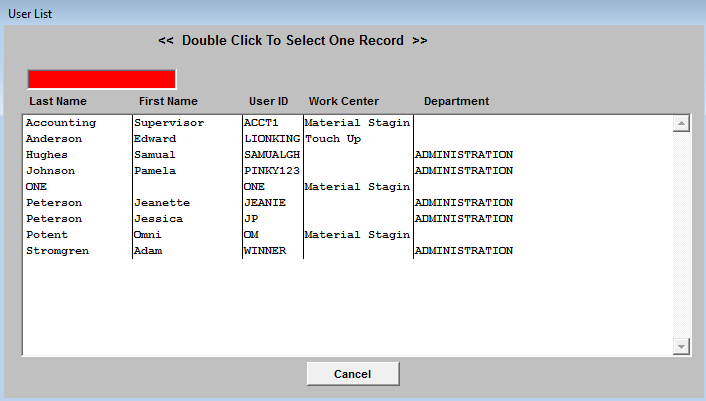The width and height of the screenshot is (706, 401).
Task: Click first name Omni
Action: 148,234
